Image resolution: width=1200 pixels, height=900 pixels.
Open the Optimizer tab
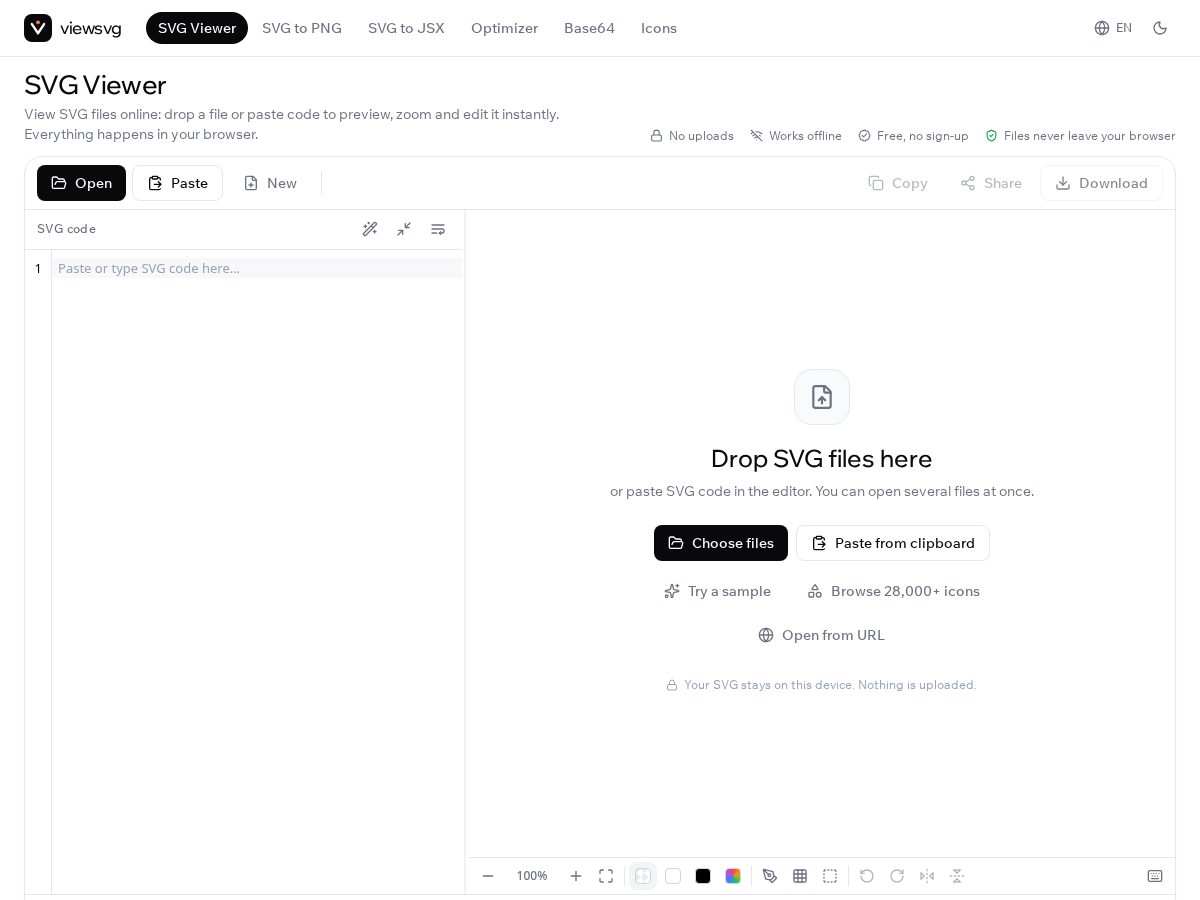[504, 28]
